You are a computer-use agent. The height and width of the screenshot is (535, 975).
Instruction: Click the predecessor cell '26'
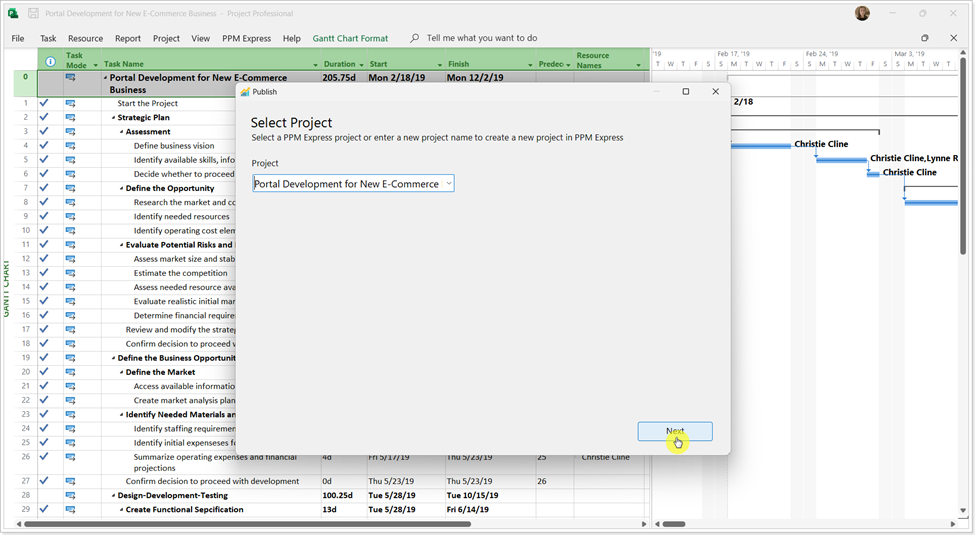click(x=542, y=482)
